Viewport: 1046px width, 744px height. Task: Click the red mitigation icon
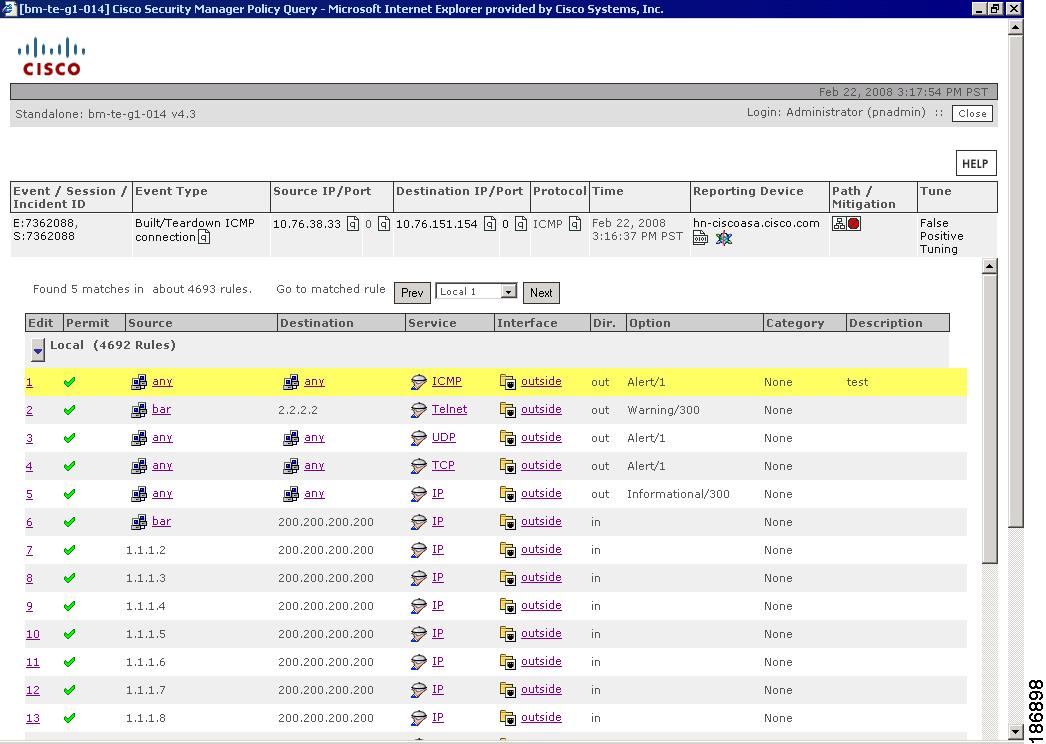854,224
